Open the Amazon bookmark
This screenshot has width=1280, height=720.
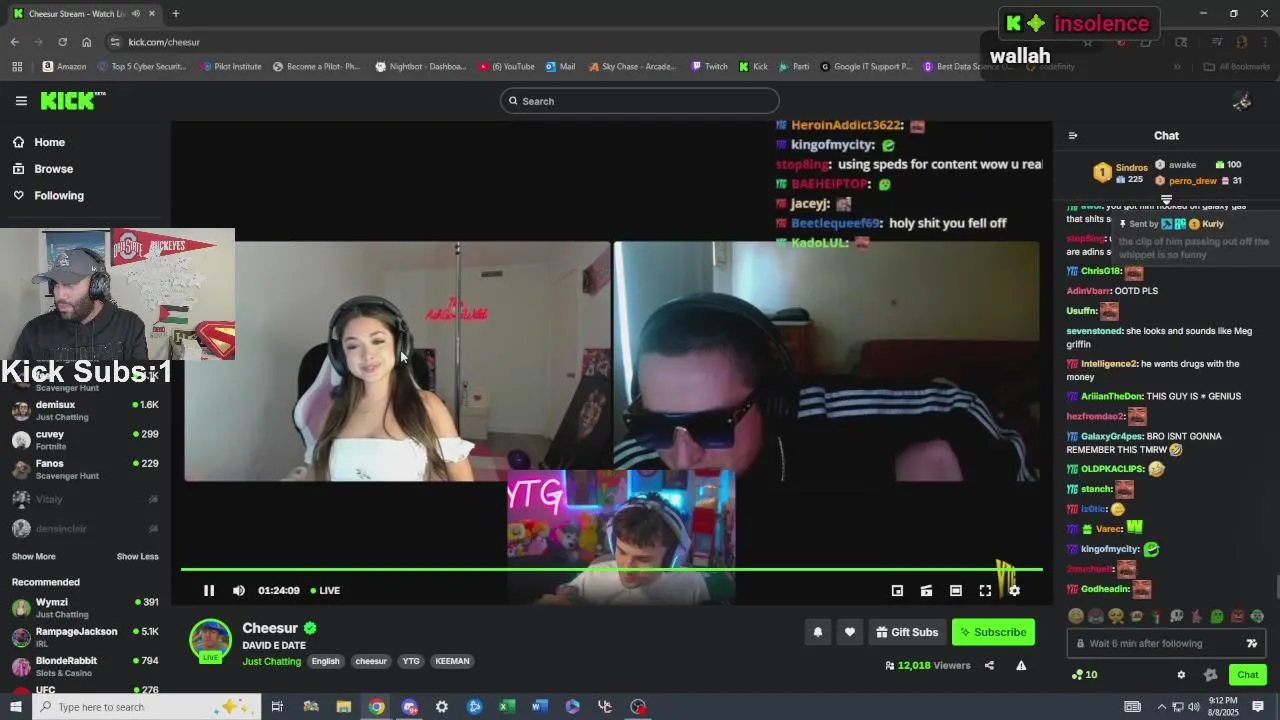64,67
